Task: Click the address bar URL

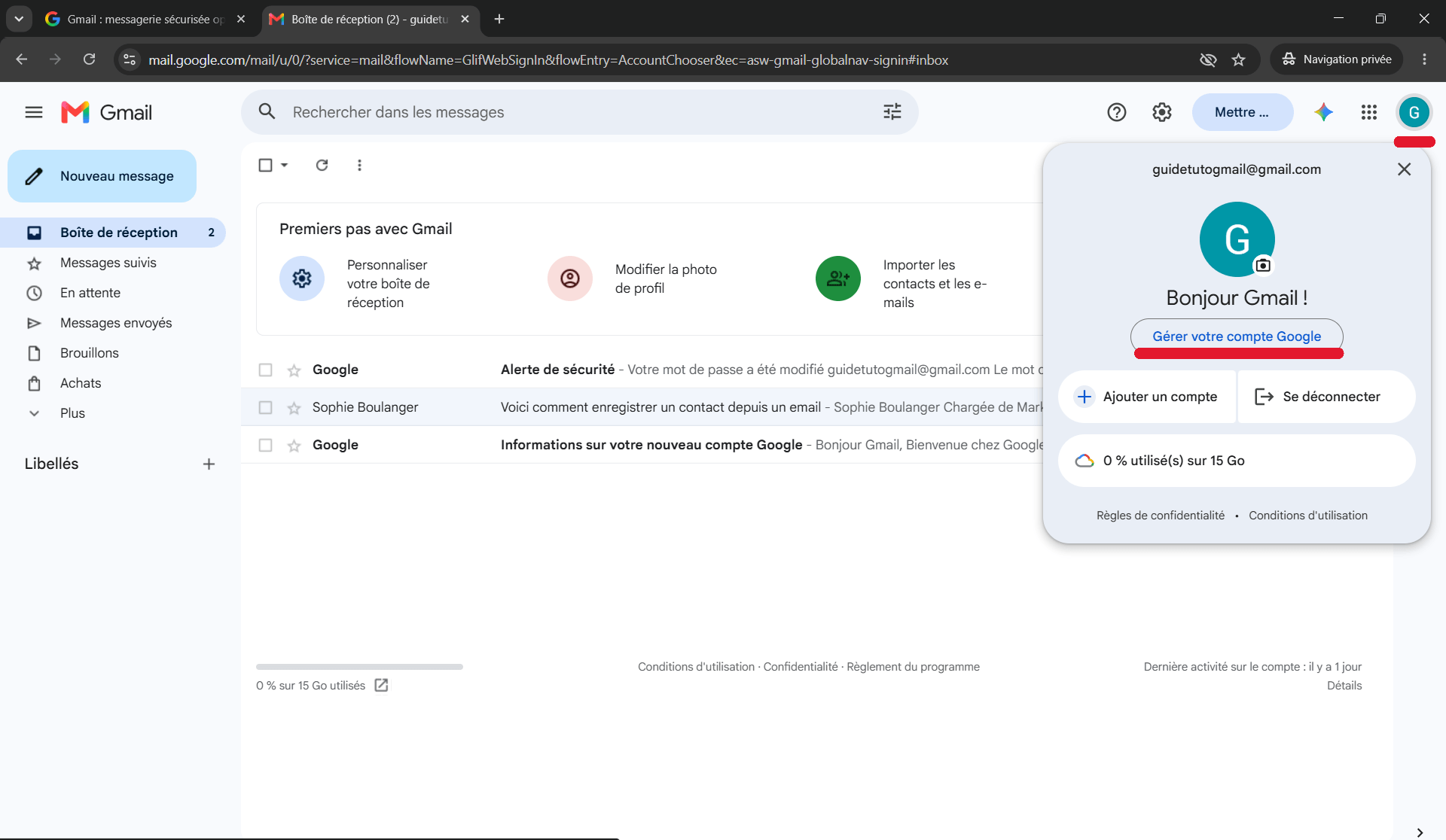Action: click(548, 59)
